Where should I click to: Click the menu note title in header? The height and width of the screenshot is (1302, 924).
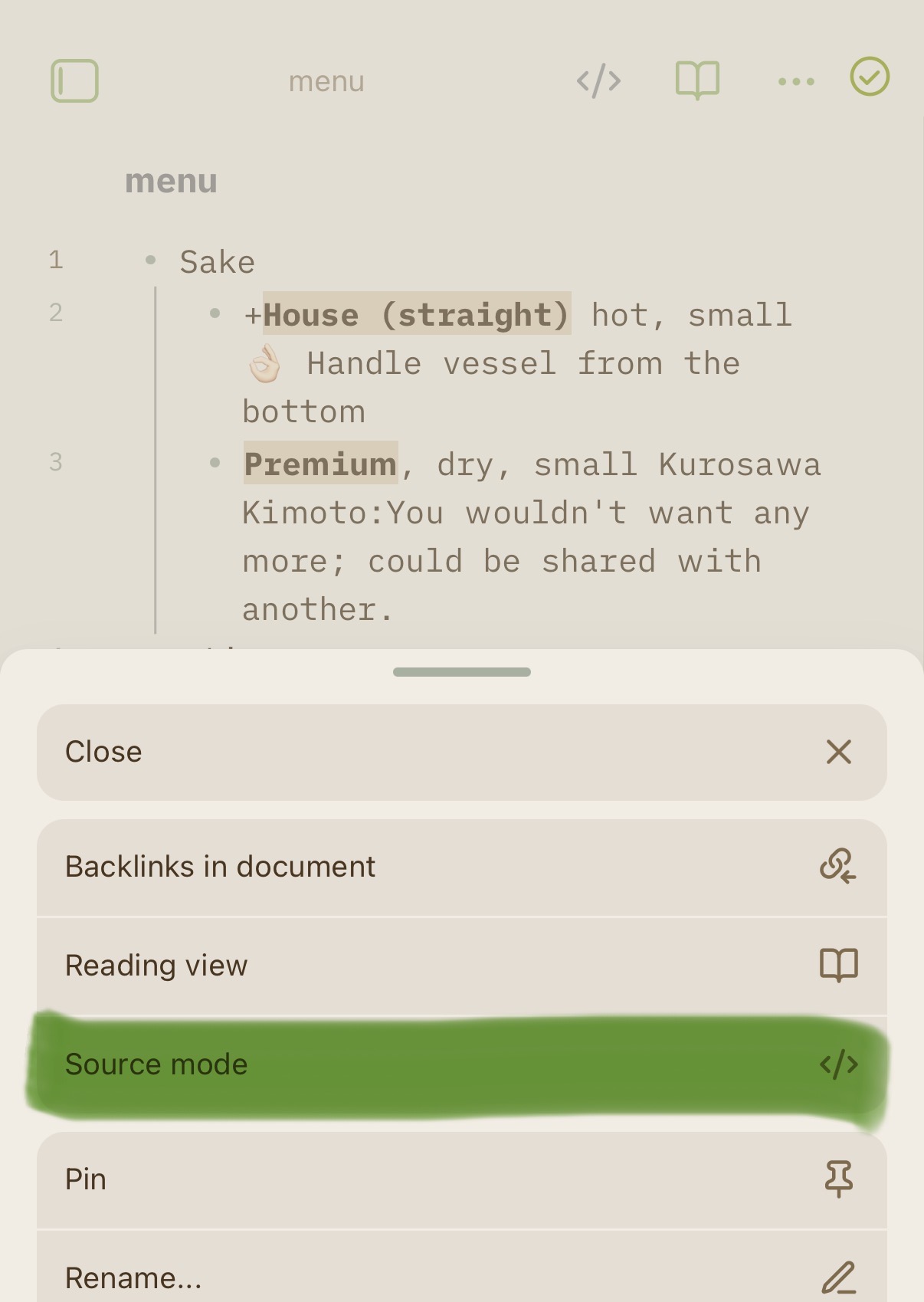pyautogui.click(x=326, y=81)
